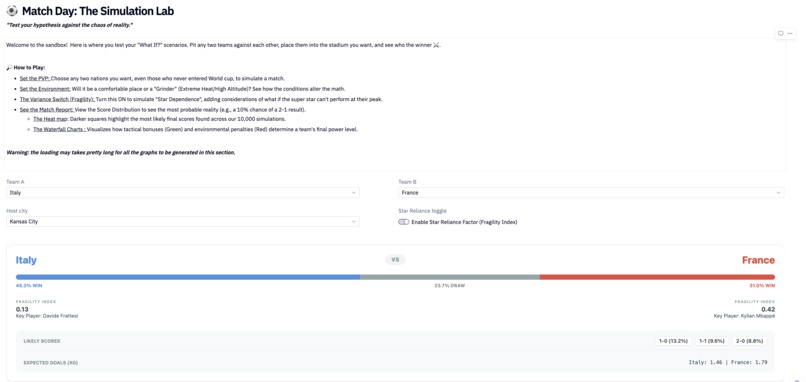Screen dimensions: 806x382
Task: Click the 1-1 (9.6%) likely score chip
Action: (x=711, y=341)
